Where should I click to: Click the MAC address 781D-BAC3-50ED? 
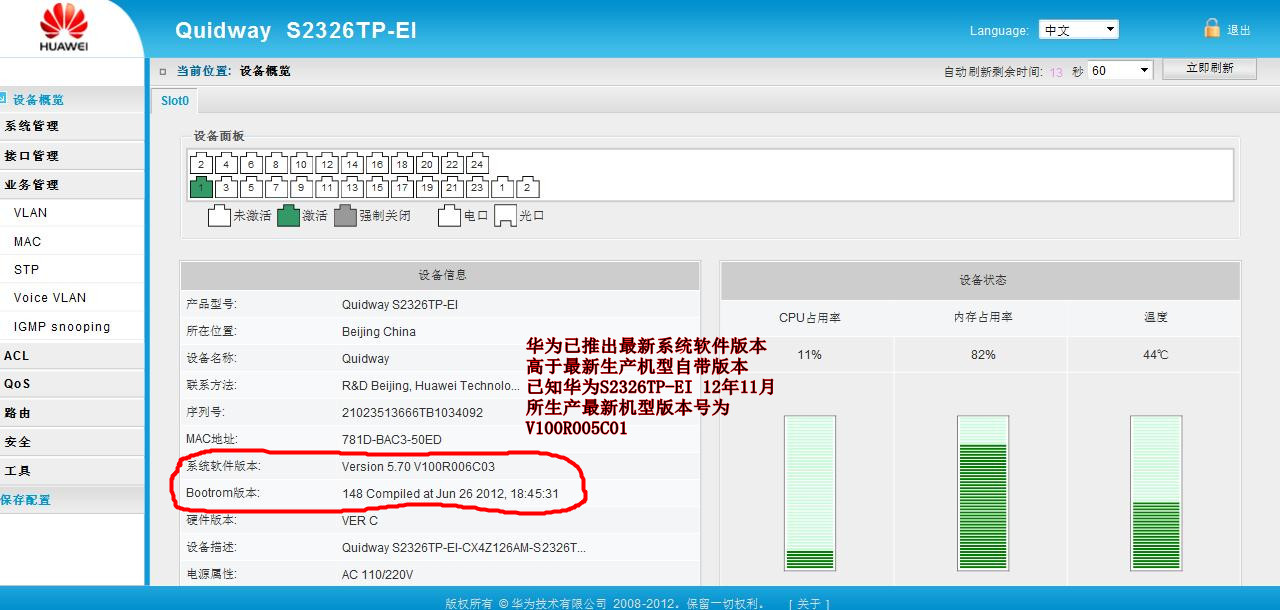[x=392, y=440]
